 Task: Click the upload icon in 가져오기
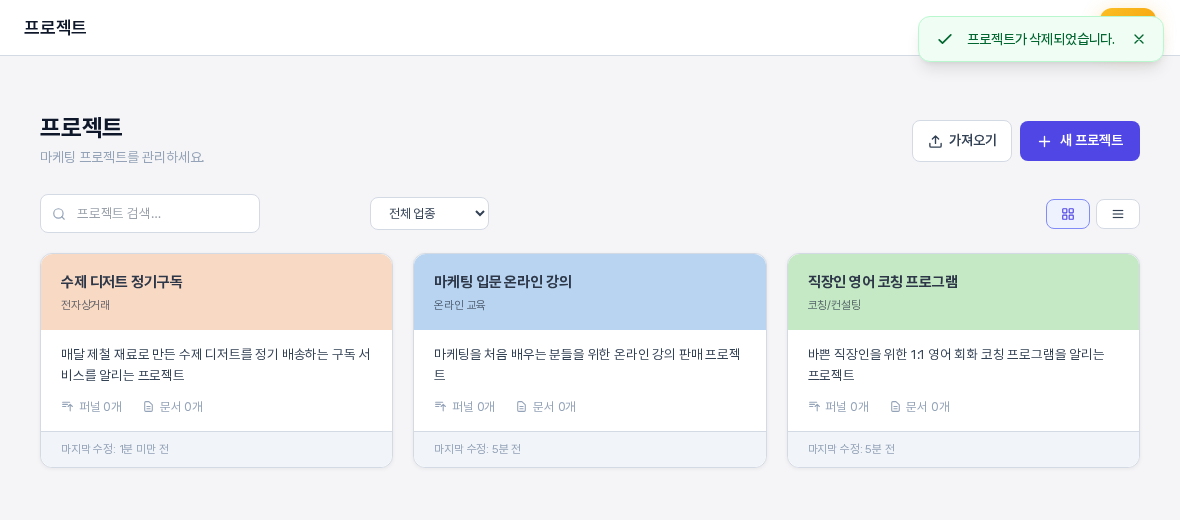point(935,141)
